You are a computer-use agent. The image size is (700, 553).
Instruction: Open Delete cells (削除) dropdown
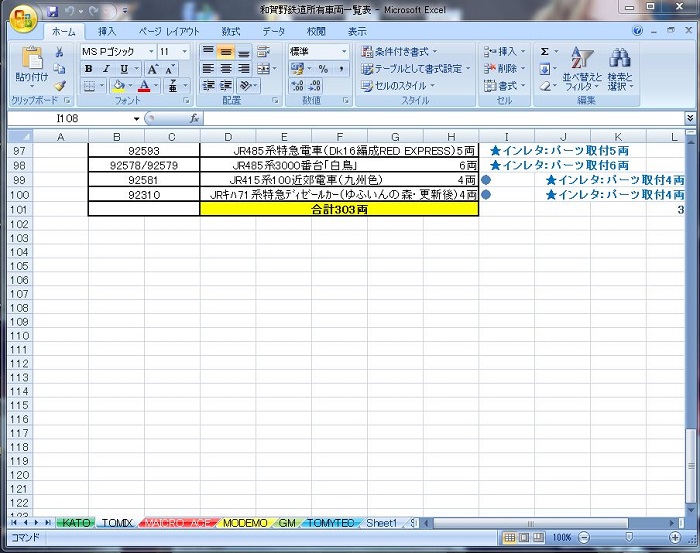504,69
